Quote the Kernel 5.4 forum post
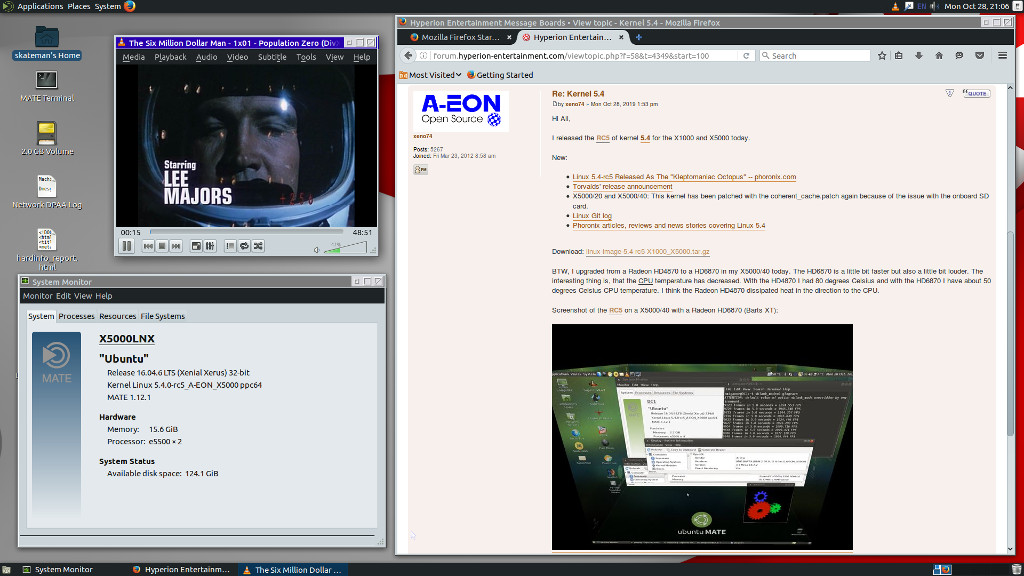Viewport: 1024px width, 576px height. pos(976,93)
